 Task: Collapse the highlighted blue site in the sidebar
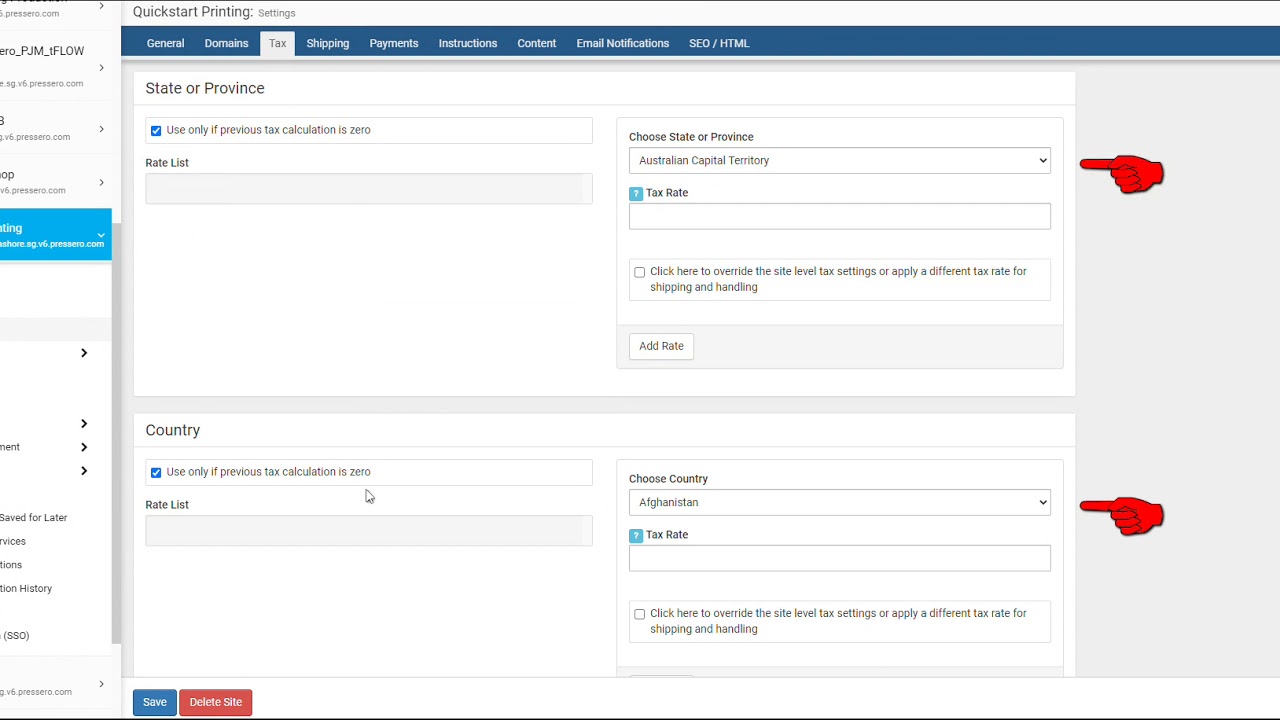[x=101, y=235]
